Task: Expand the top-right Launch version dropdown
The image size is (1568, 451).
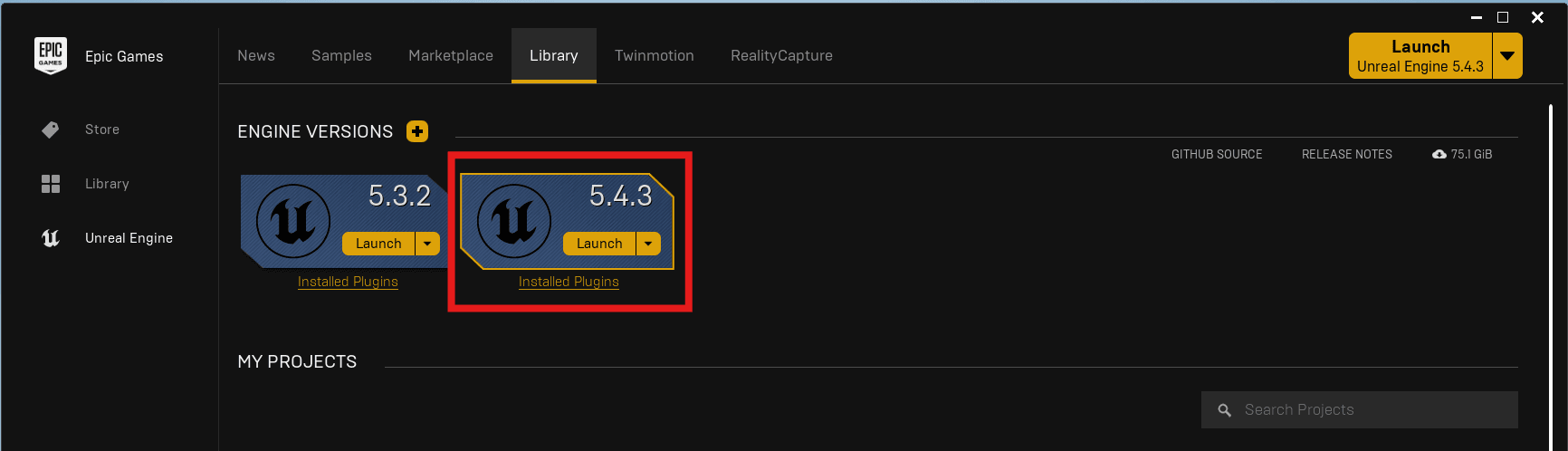Action: click(x=1507, y=56)
